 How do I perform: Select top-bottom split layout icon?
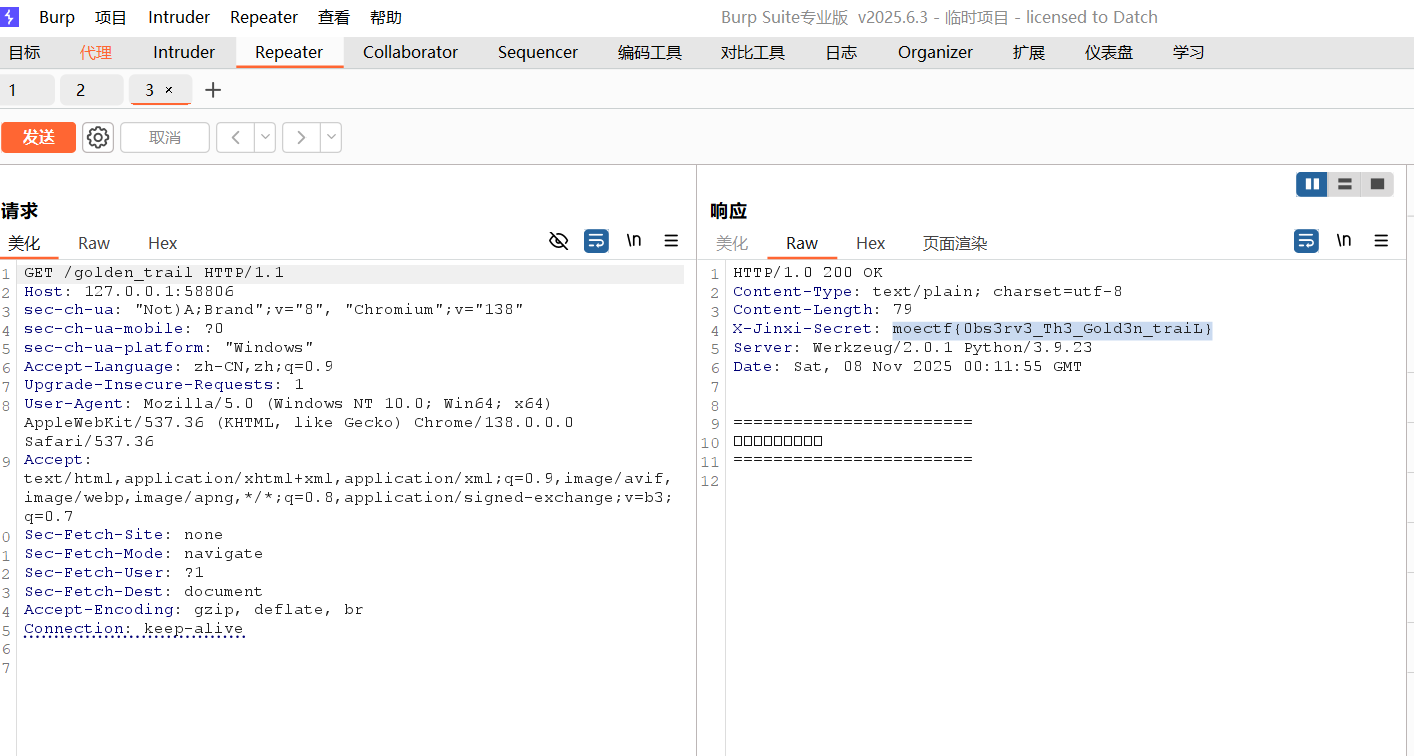(x=1345, y=184)
